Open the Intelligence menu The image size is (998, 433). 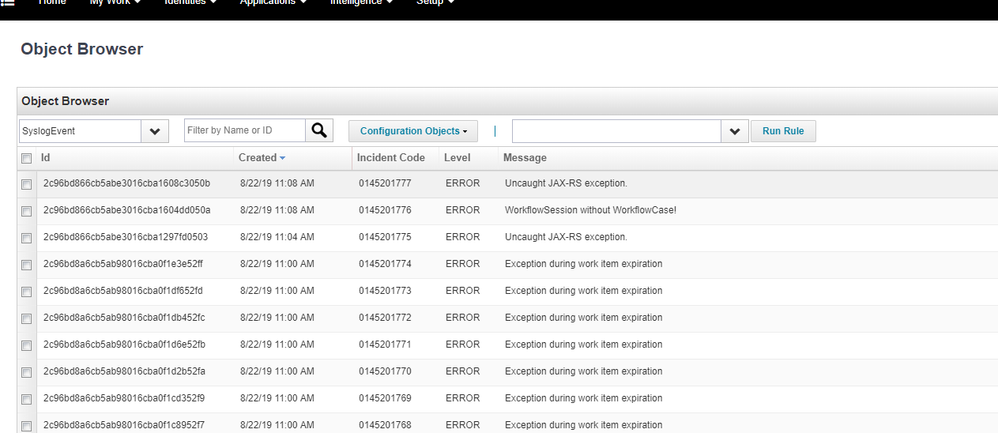[361, 3]
